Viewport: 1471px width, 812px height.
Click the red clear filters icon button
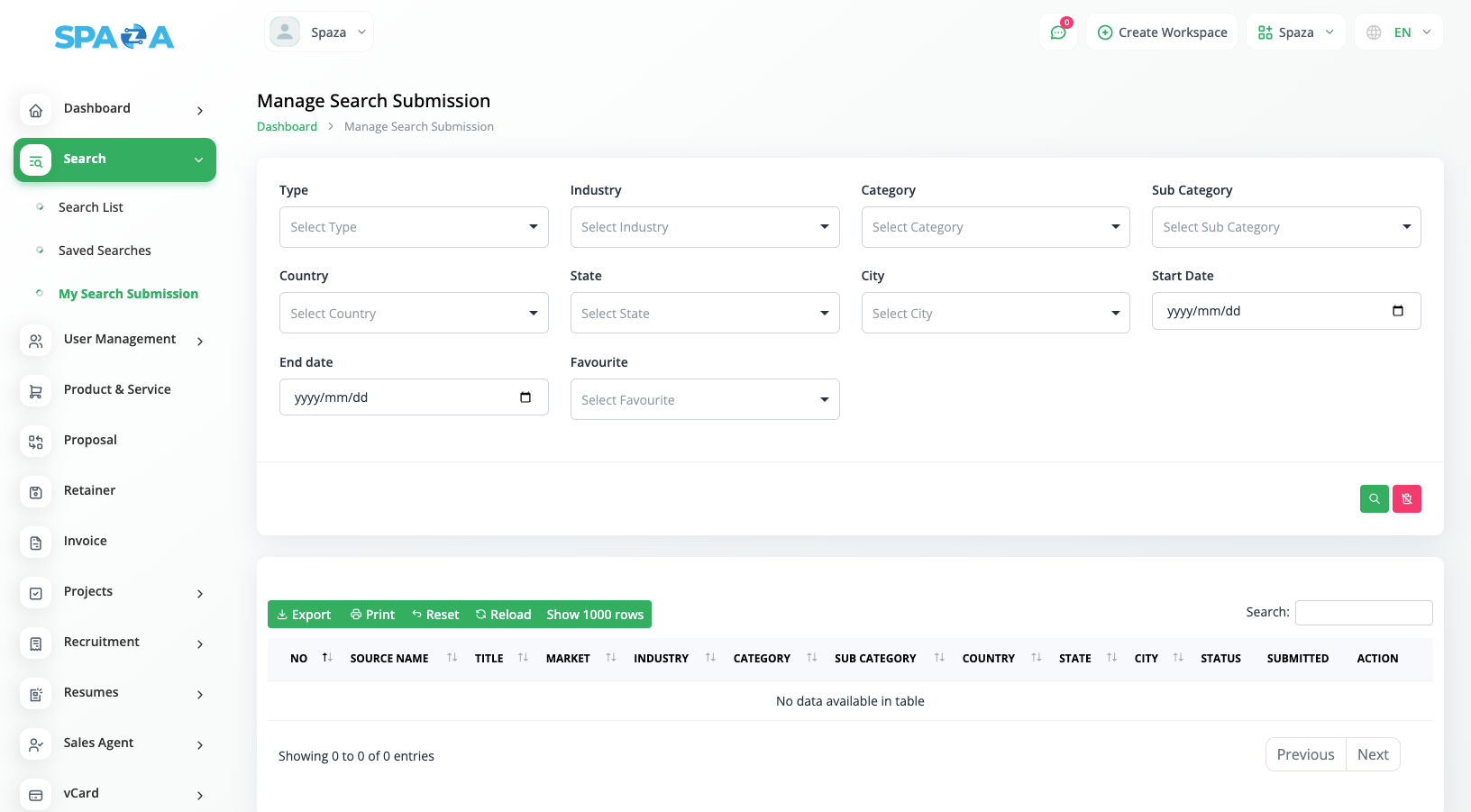[x=1406, y=498]
